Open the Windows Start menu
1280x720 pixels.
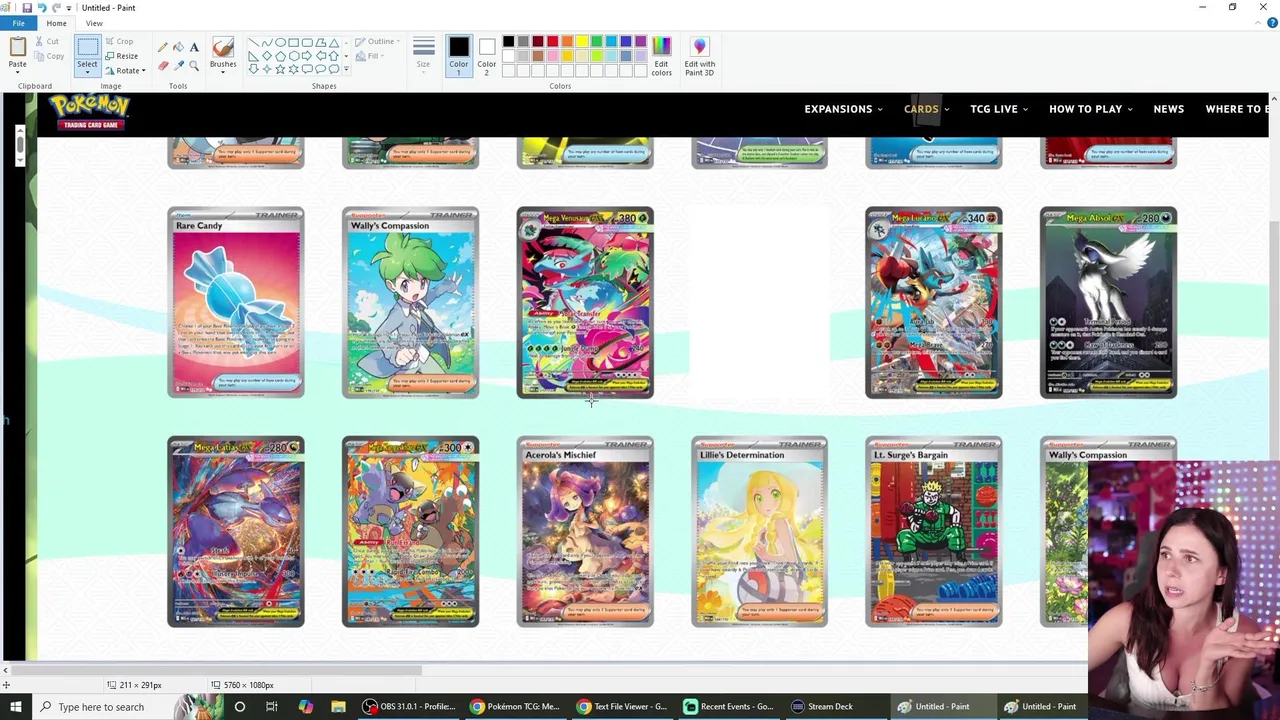(x=15, y=707)
